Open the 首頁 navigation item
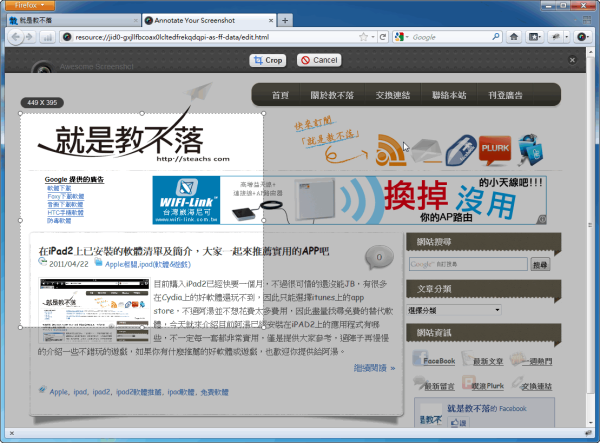600x443 pixels. click(x=280, y=95)
